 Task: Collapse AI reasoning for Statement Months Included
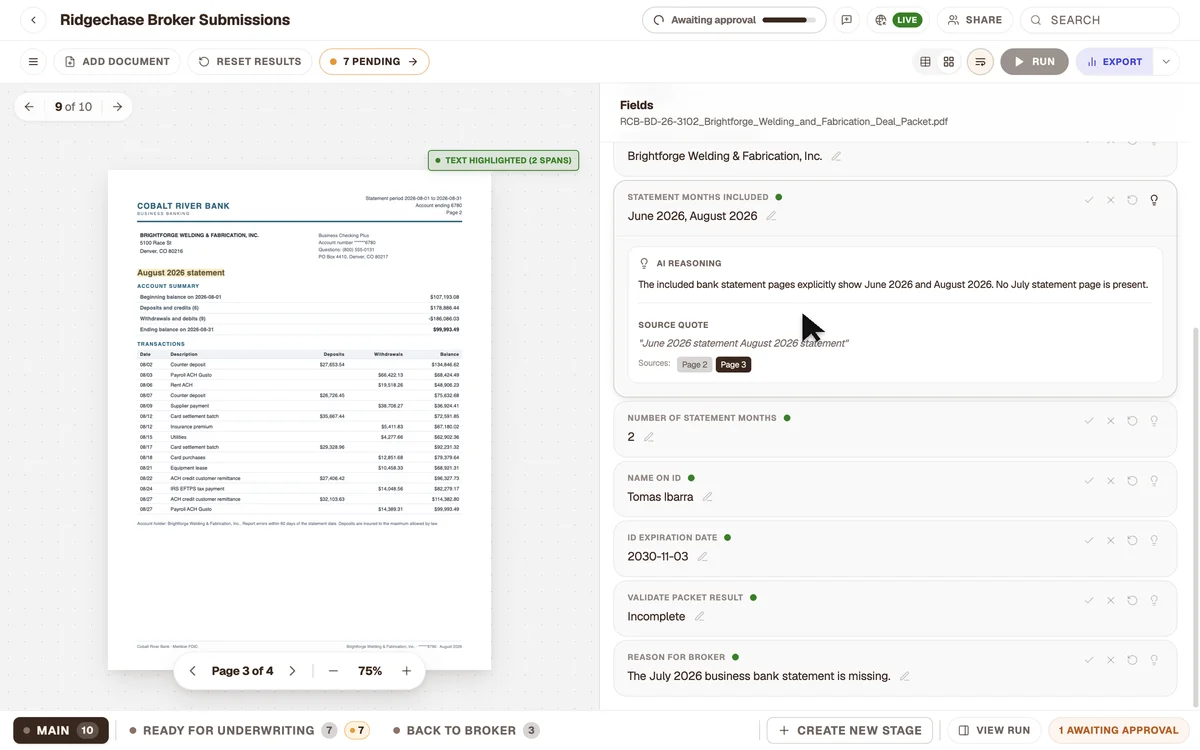(x=1154, y=200)
